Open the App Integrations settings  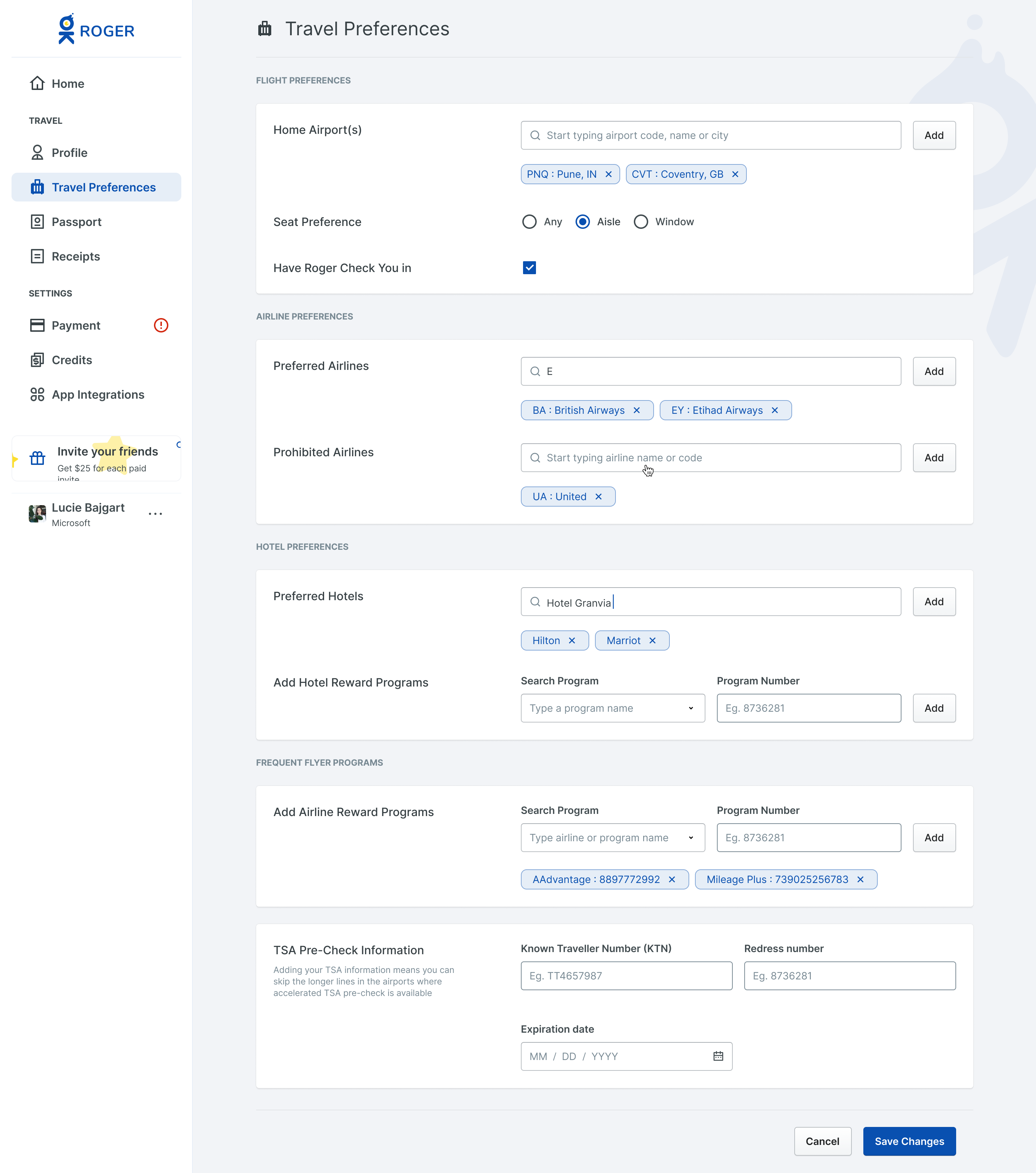[x=97, y=395]
